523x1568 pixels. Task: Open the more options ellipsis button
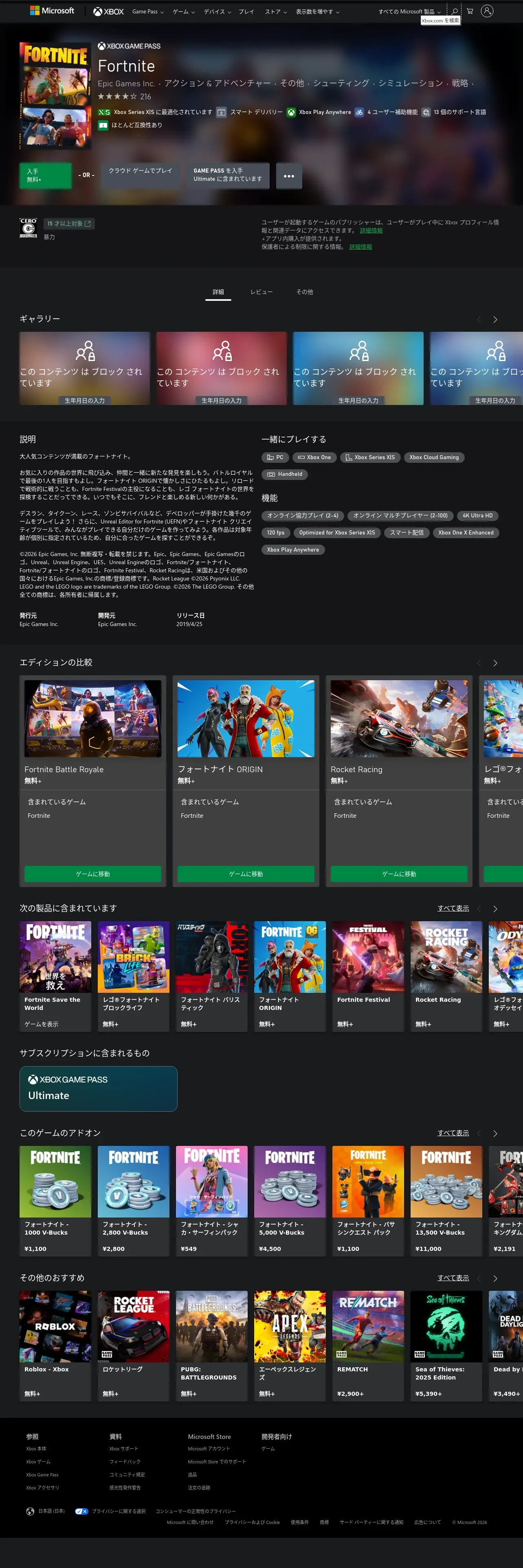click(289, 176)
